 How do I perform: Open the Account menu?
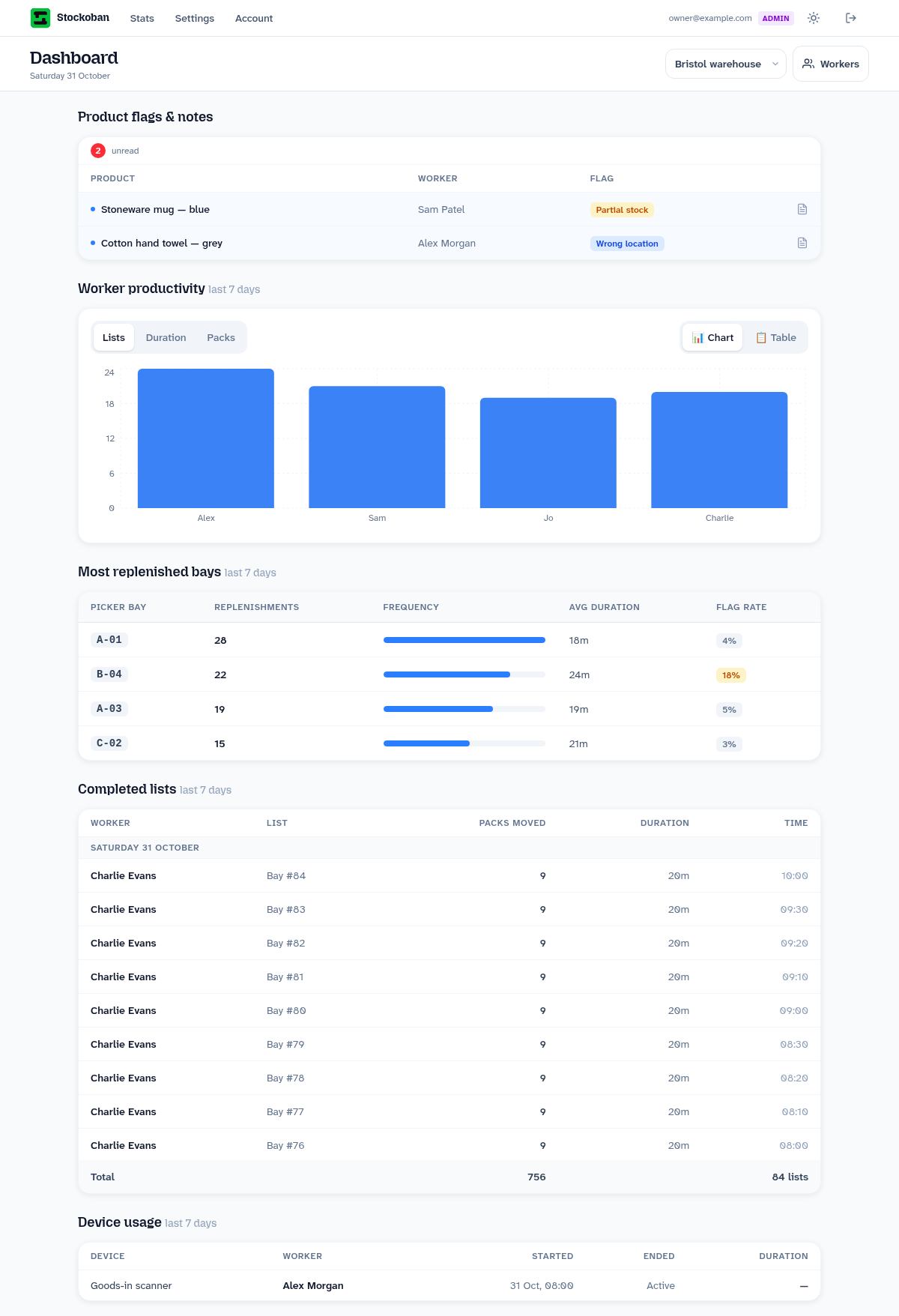[x=254, y=18]
